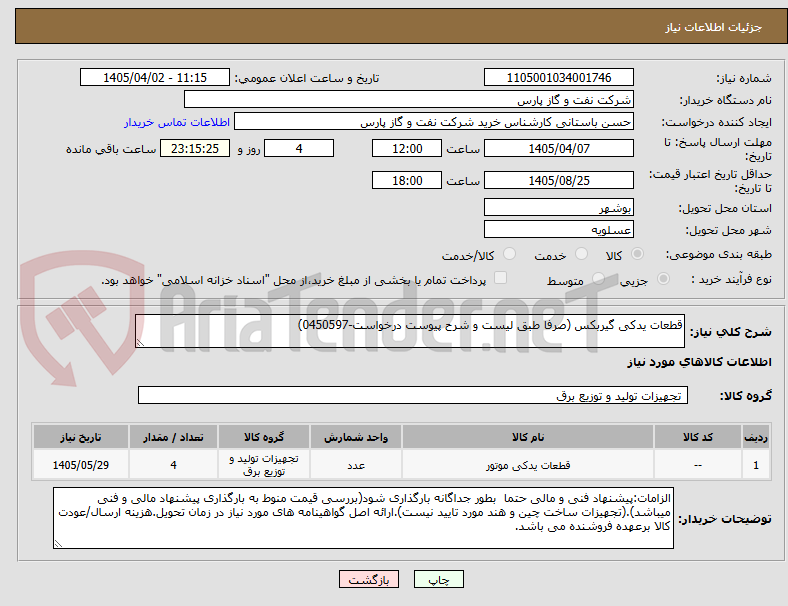Click the چاپ print button

[x=439, y=579]
